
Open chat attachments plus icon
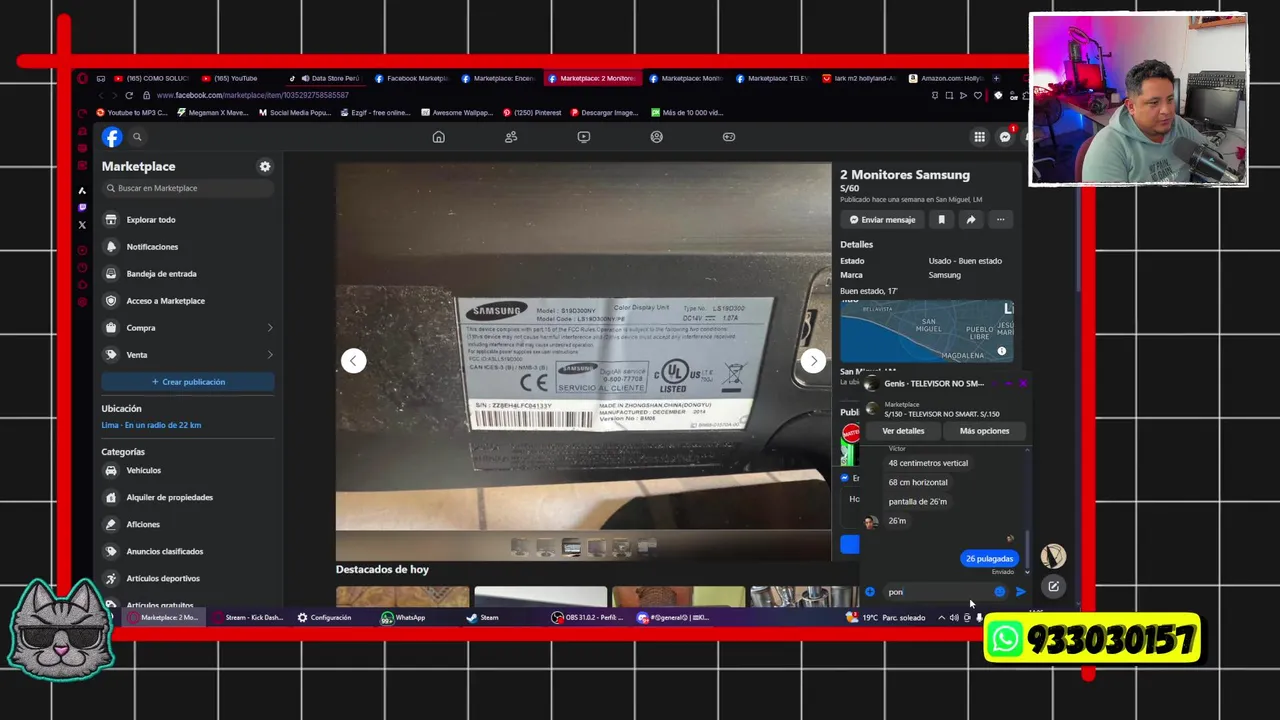870,592
